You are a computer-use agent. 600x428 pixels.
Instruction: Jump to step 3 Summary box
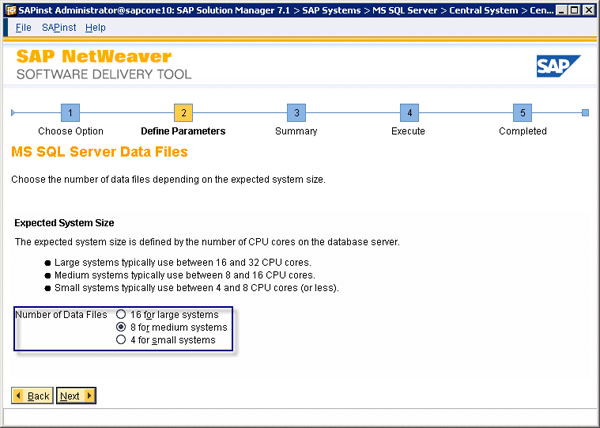pos(295,113)
